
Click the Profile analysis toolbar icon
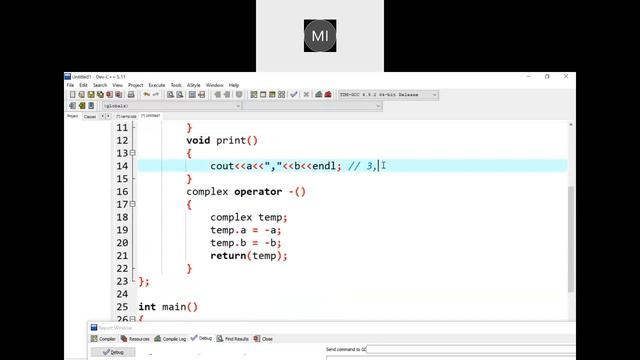coord(319,95)
